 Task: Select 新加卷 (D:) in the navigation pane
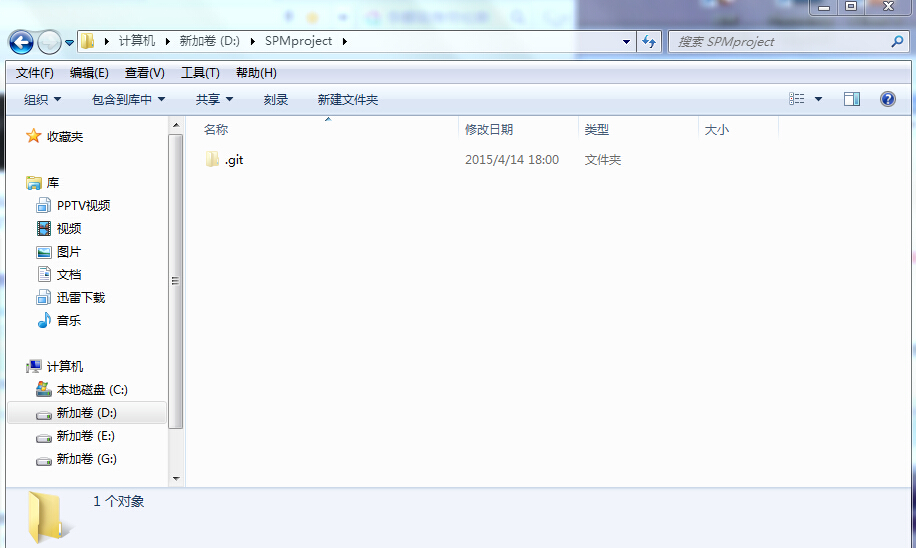tap(86, 413)
